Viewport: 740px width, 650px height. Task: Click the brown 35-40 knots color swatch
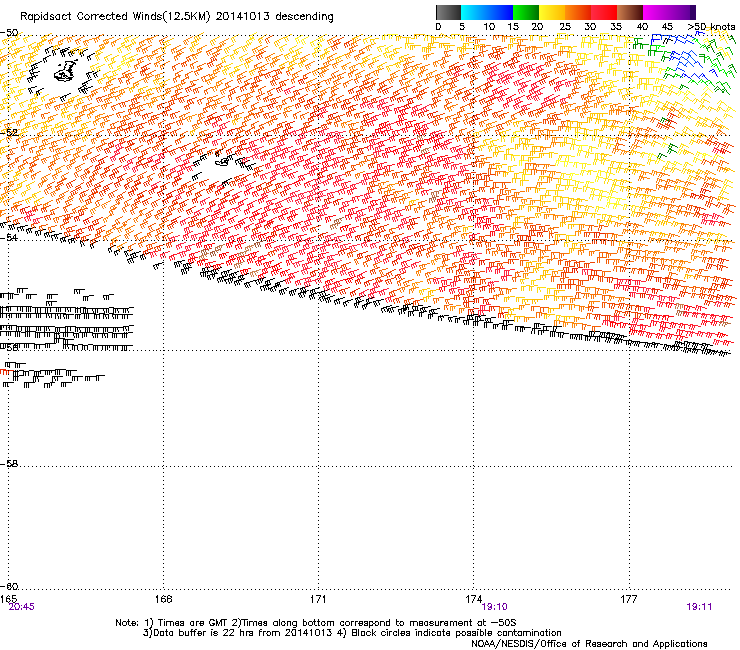(630, 12)
